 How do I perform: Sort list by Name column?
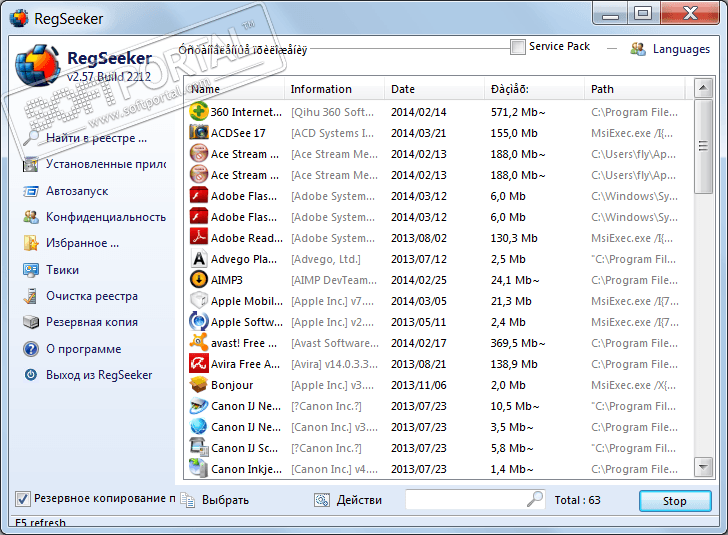click(x=234, y=89)
